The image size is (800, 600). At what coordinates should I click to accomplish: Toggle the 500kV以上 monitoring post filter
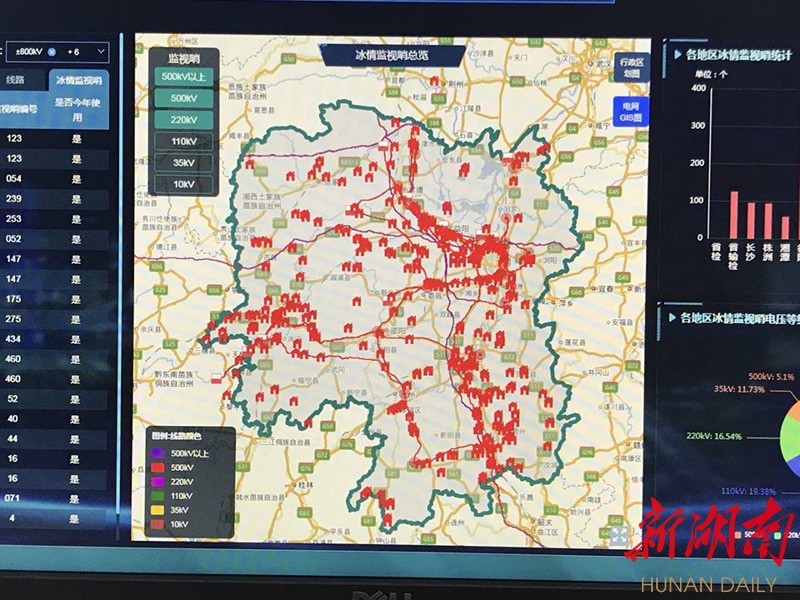point(182,77)
